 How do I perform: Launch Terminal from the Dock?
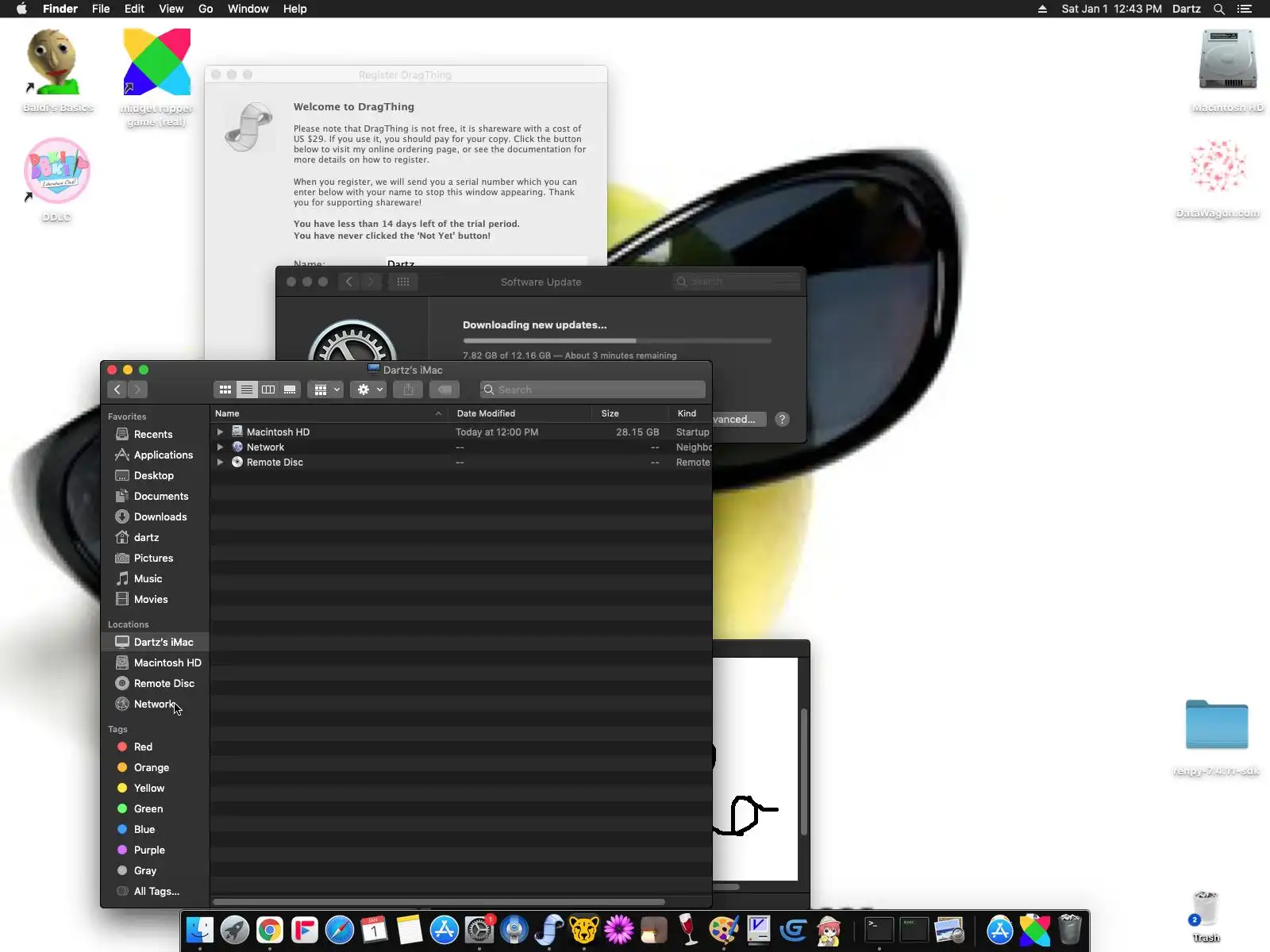[x=879, y=930]
